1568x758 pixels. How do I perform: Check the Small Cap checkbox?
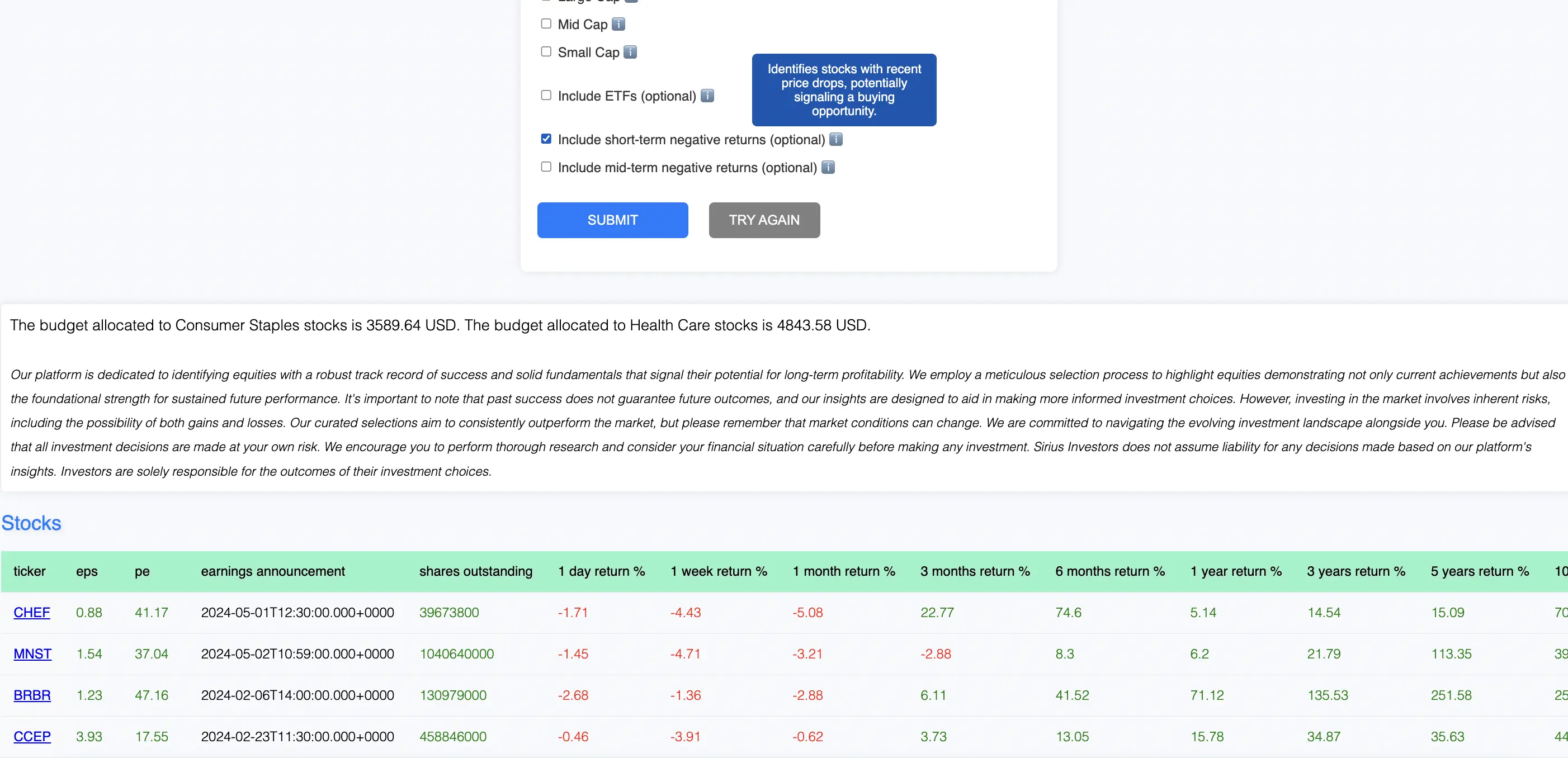(546, 52)
